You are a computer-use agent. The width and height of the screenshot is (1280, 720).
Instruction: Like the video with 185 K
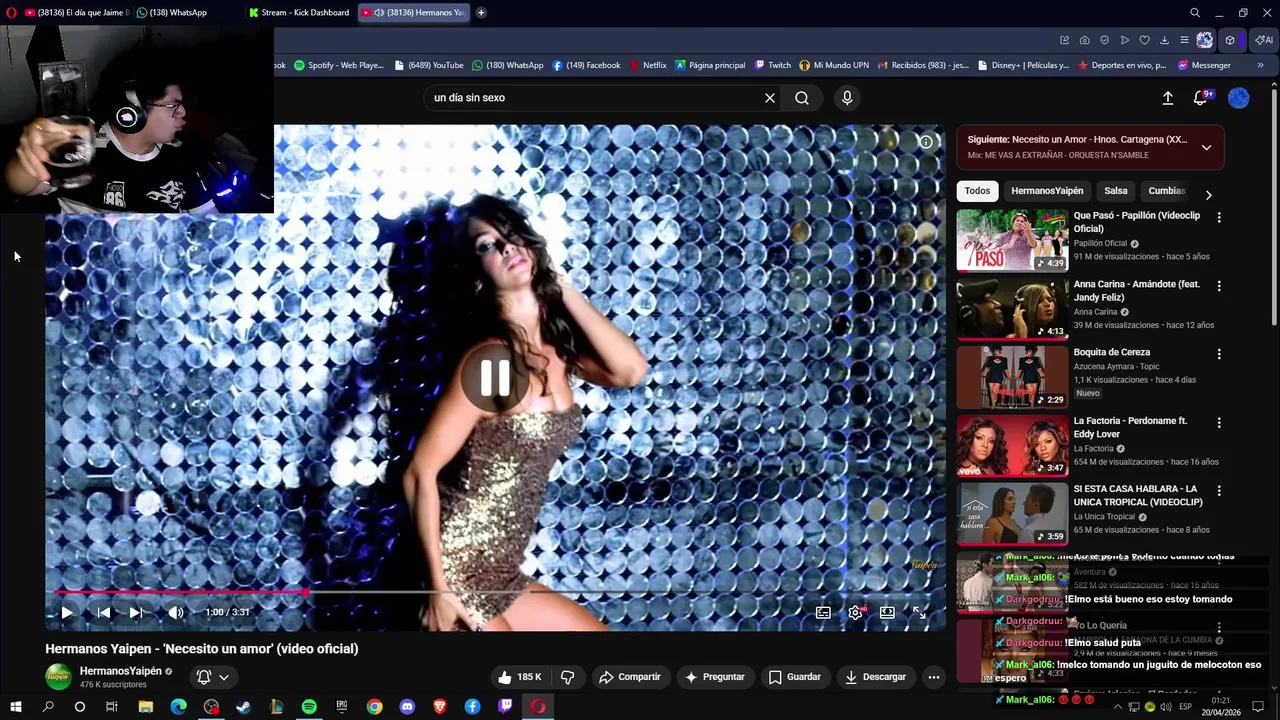520,677
